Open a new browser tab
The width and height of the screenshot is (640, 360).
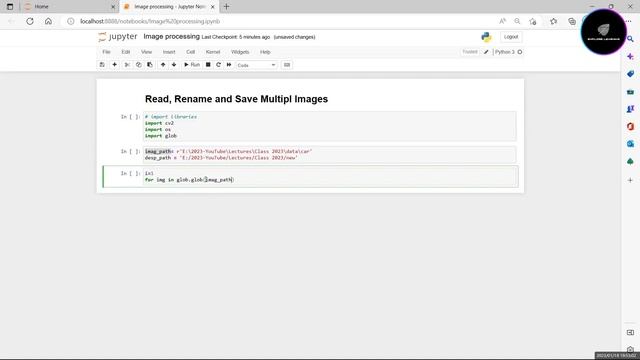(227, 7)
